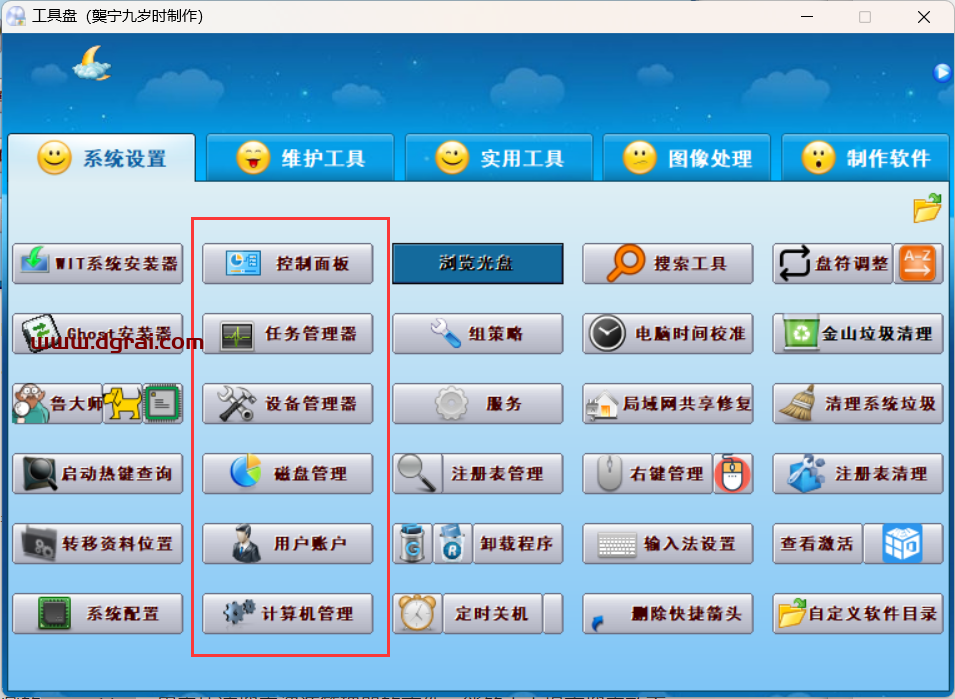Viewport: 955px width, 699px height.
Task: Open 定时关机 button
Action: [x=492, y=614]
